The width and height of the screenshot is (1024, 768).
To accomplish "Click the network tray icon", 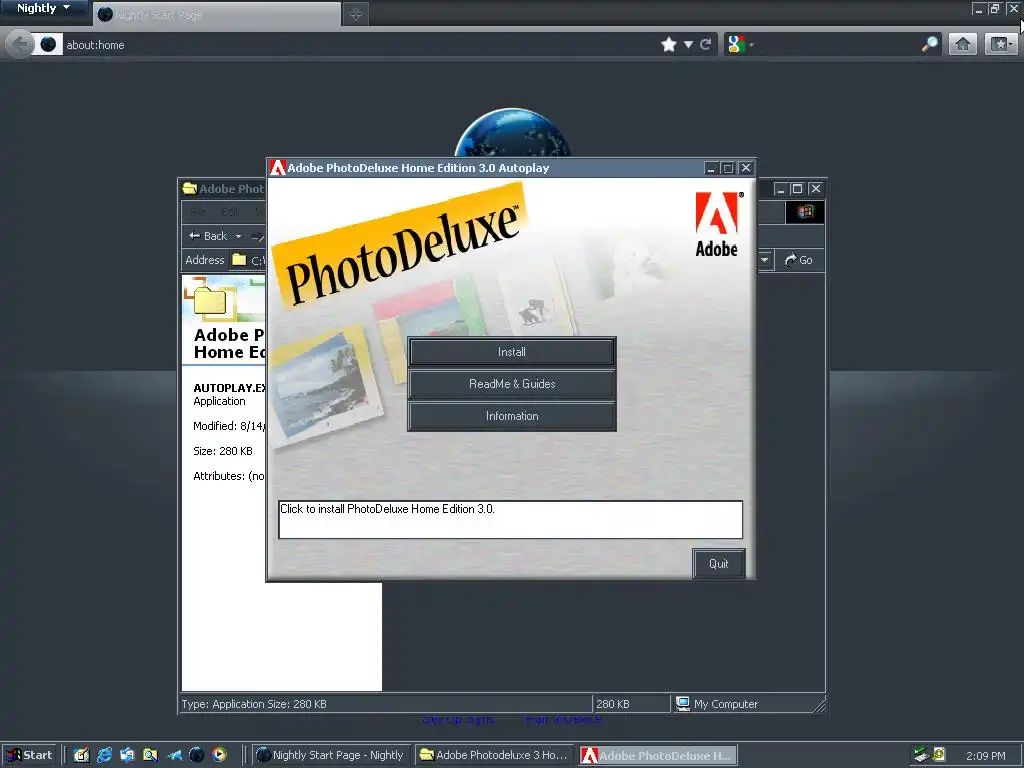I will 921,755.
